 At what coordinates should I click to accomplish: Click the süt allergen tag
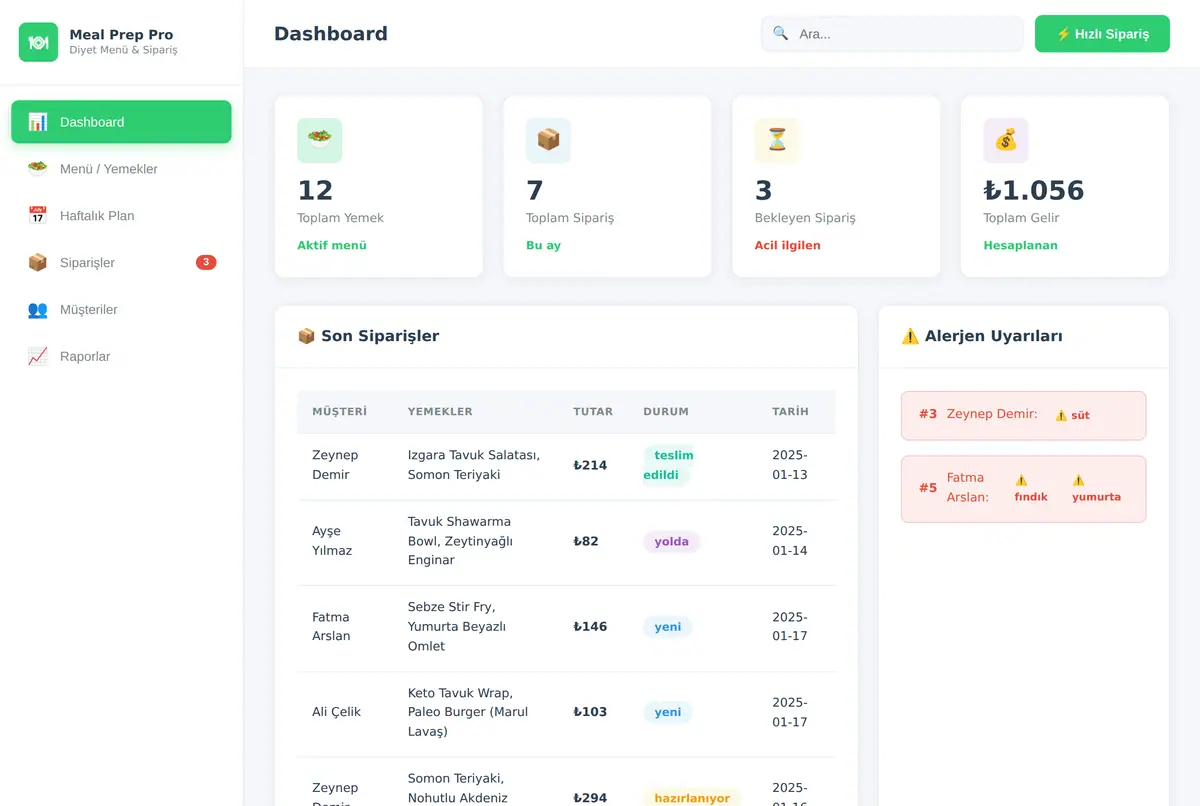click(1072, 415)
